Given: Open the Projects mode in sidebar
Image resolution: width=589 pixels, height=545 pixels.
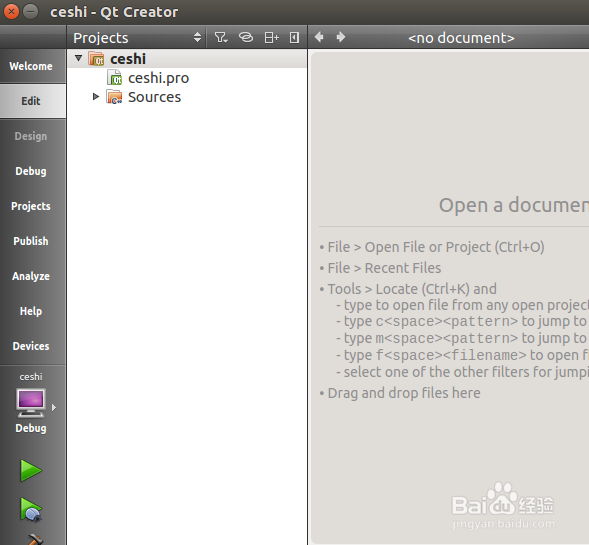Looking at the screenshot, I should (x=31, y=206).
